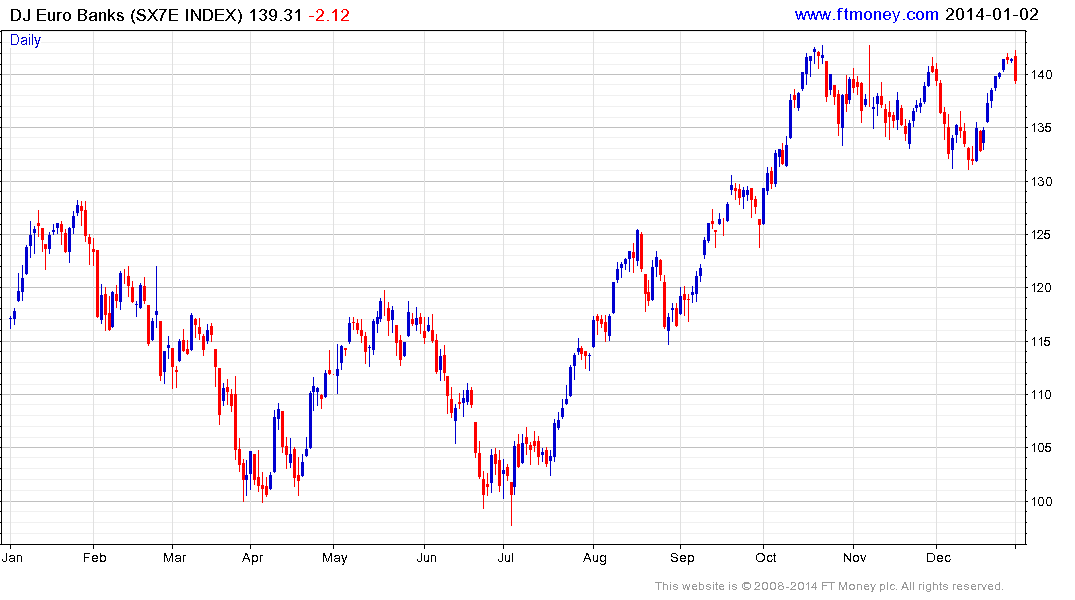
Task: Click the DJ Euro Banks (SX7E INDEX) title
Action: point(126,15)
